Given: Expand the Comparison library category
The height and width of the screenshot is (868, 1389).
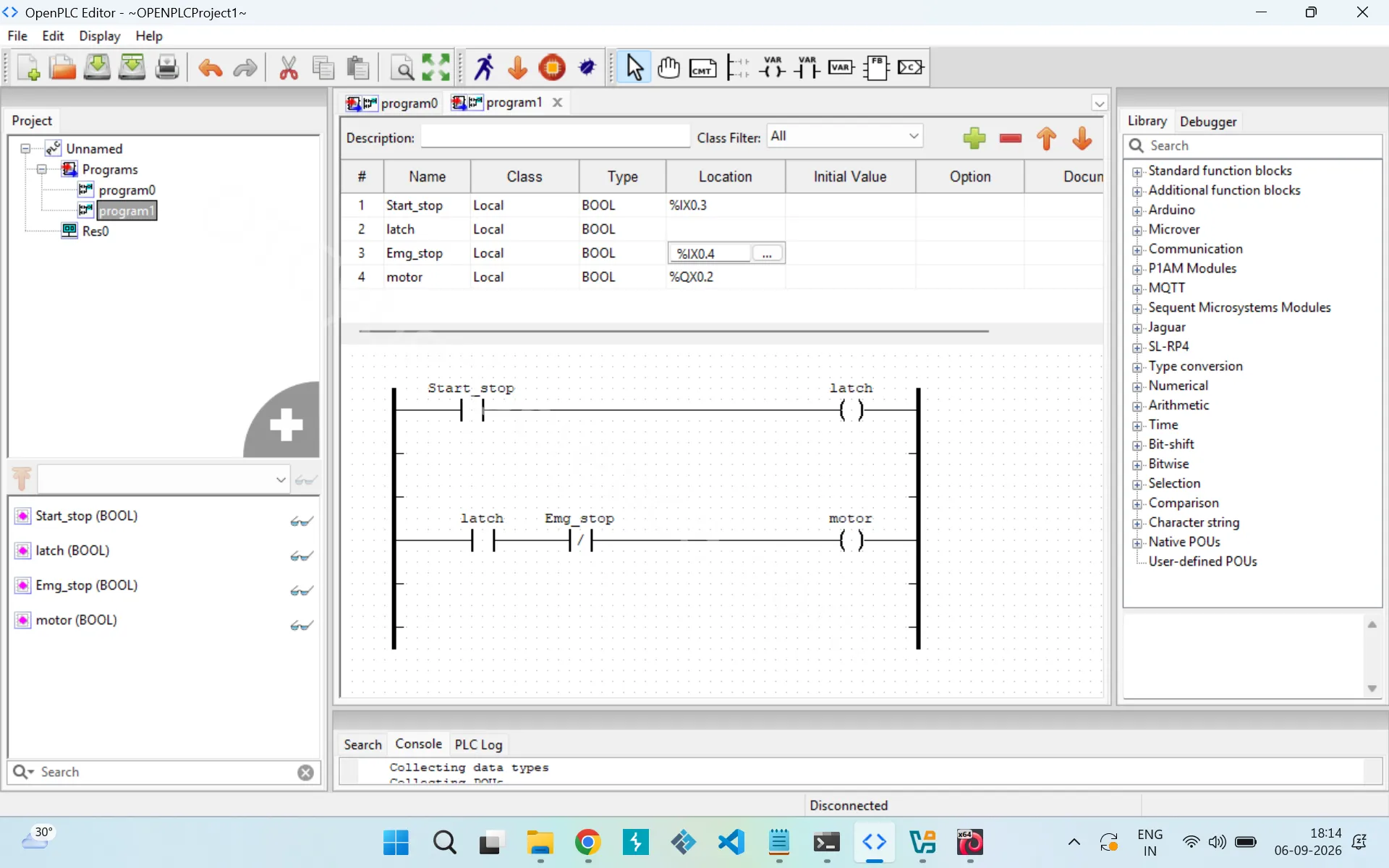Looking at the screenshot, I should [1137, 503].
